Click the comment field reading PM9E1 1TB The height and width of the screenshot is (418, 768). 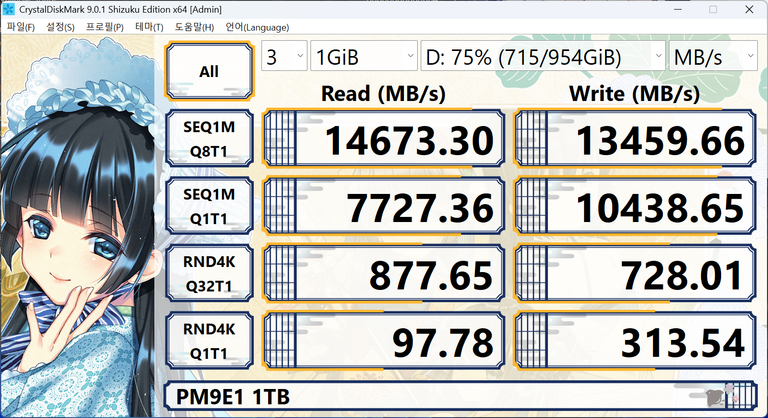(x=460, y=396)
